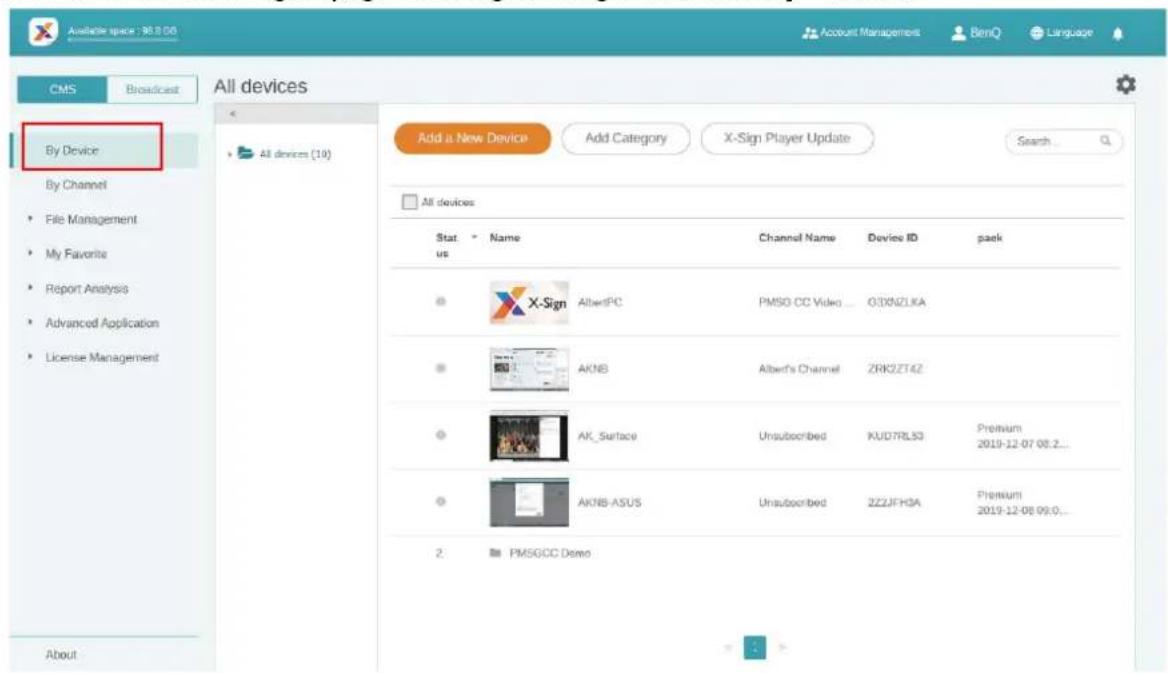The height and width of the screenshot is (673, 1168).
Task: Click the search magnifier icon
Action: pyautogui.click(x=1105, y=141)
